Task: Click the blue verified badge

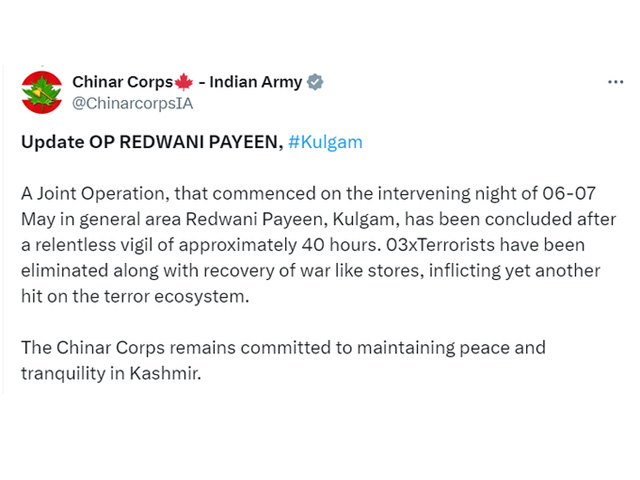Action: [315, 82]
